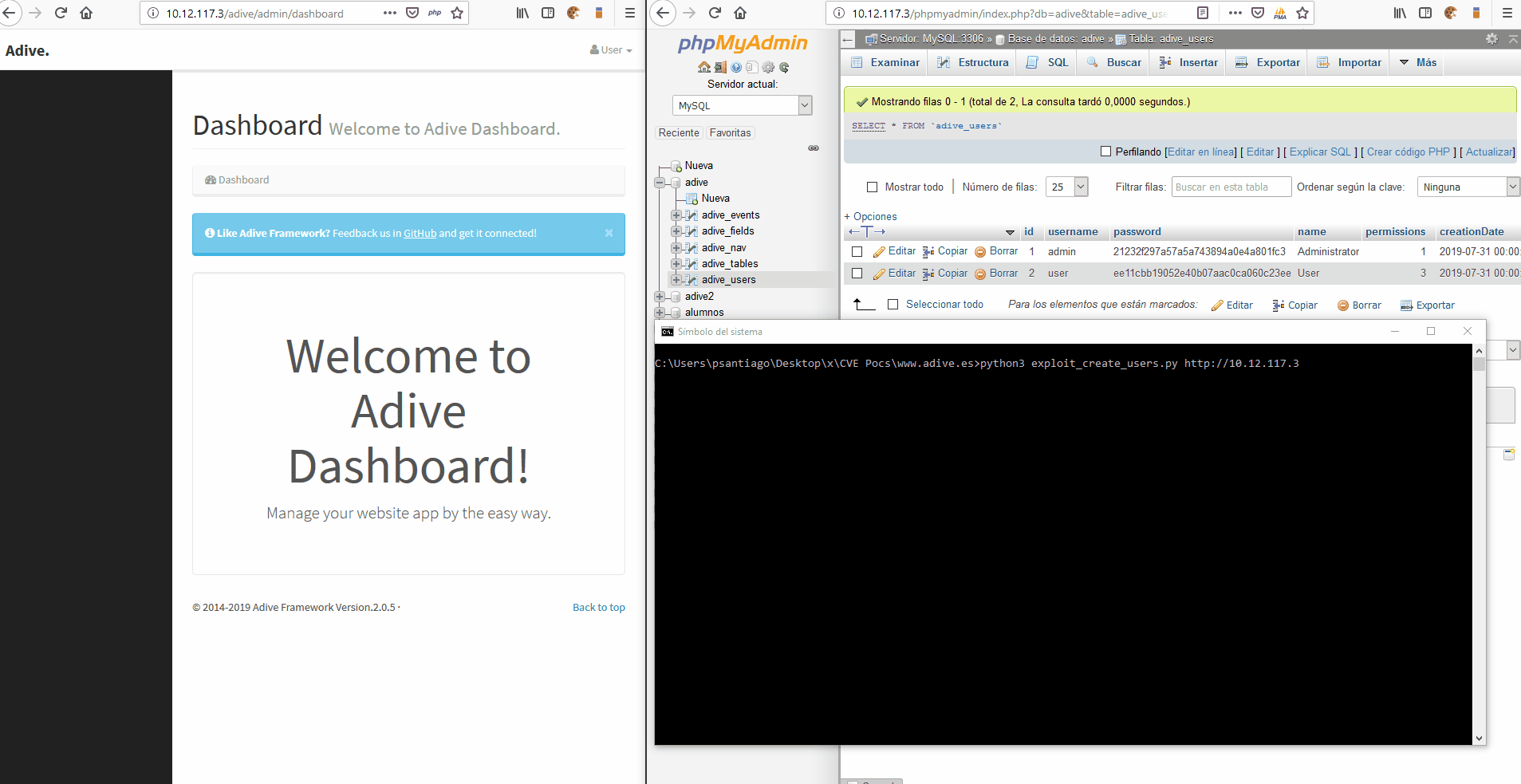
Task: Click the Actualizar link
Action: [x=1489, y=152]
